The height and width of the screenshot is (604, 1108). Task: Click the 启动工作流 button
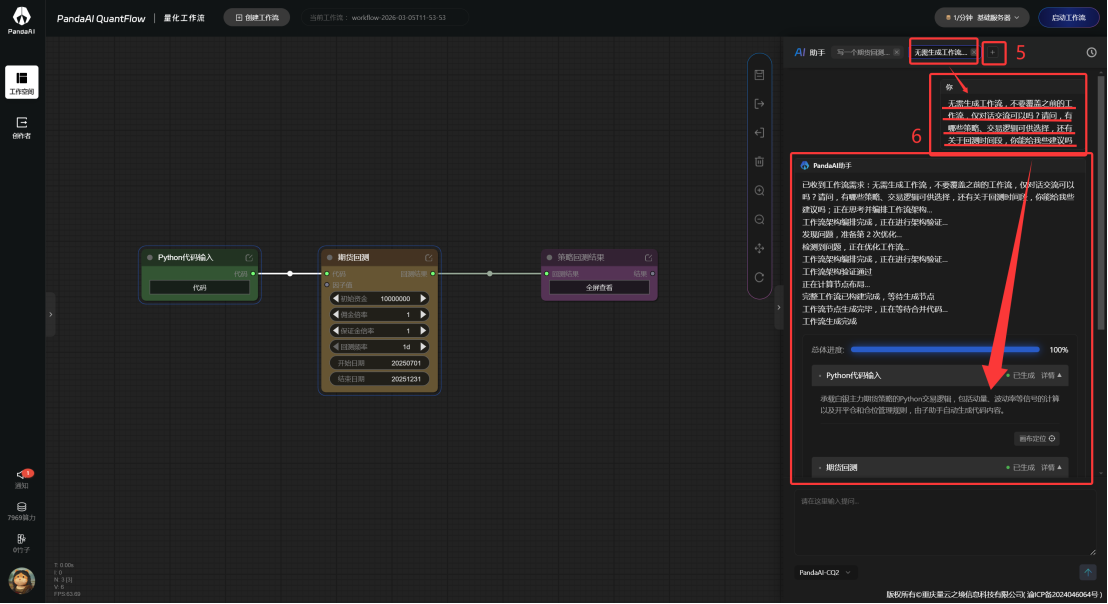point(1068,18)
